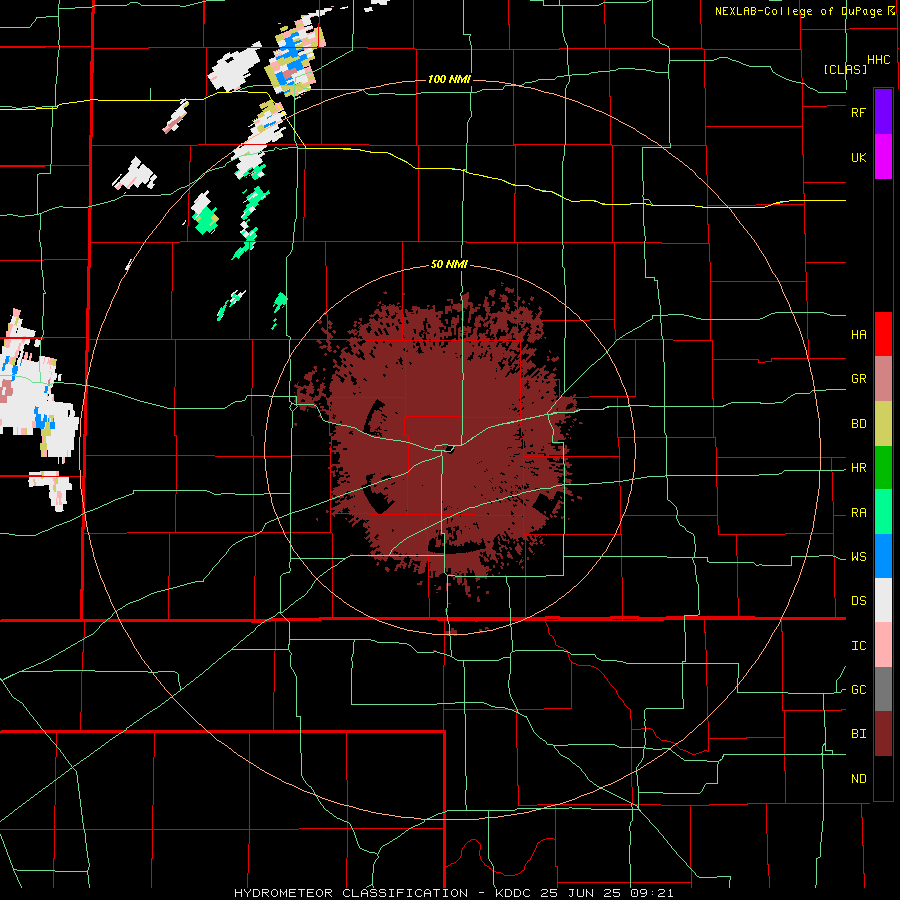
Task: Click the BI legend label
Action: click(858, 734)
